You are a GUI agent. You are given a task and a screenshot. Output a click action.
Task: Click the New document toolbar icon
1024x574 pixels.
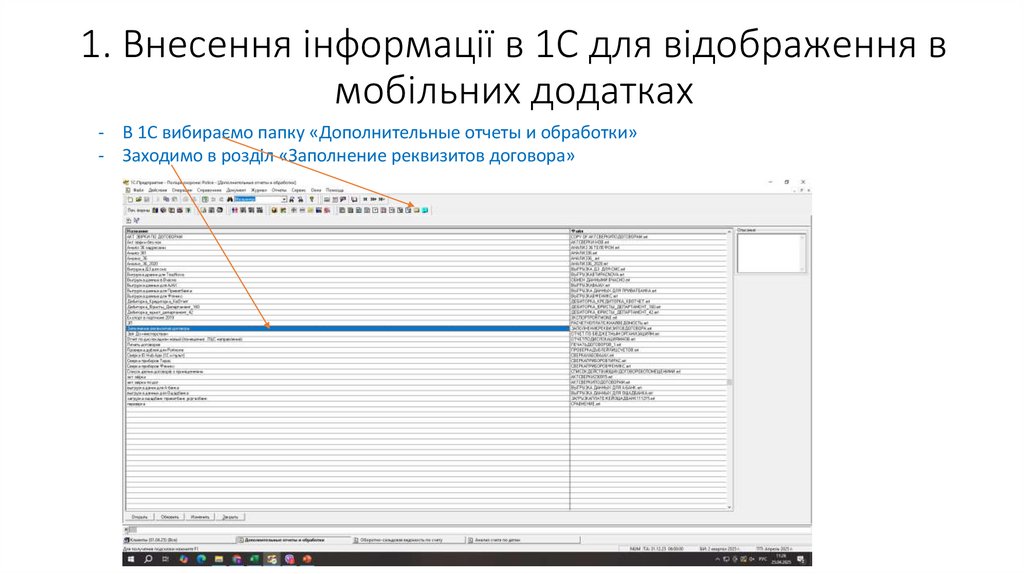pyautogui.click(x=131, y=199)
